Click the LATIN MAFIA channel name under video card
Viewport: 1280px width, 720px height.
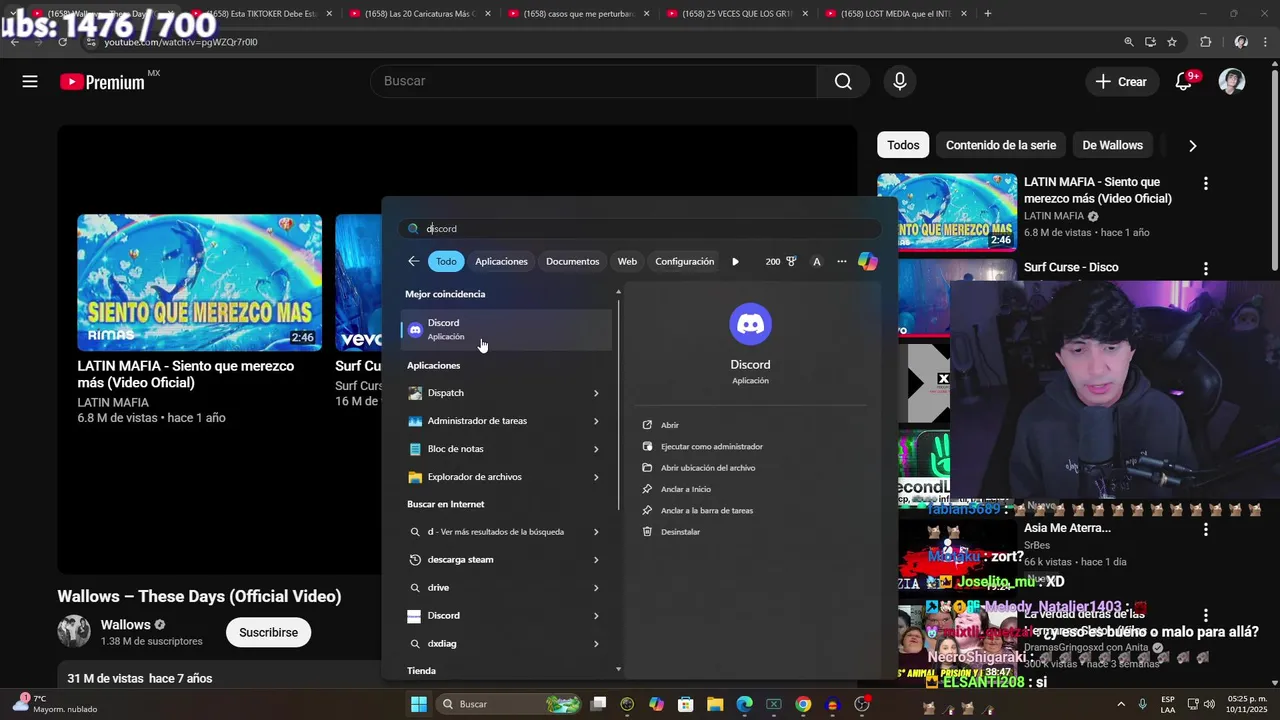[113, 402]
